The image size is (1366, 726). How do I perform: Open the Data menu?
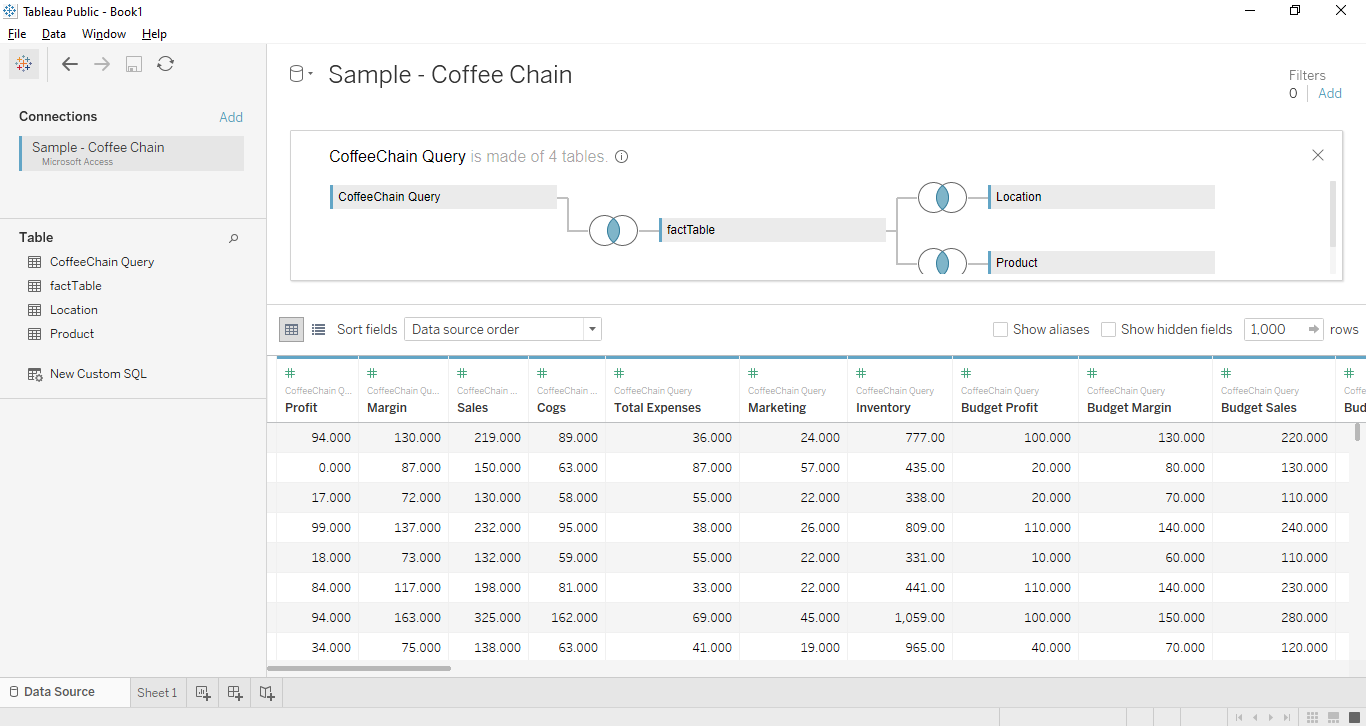(x=54, y=34)
